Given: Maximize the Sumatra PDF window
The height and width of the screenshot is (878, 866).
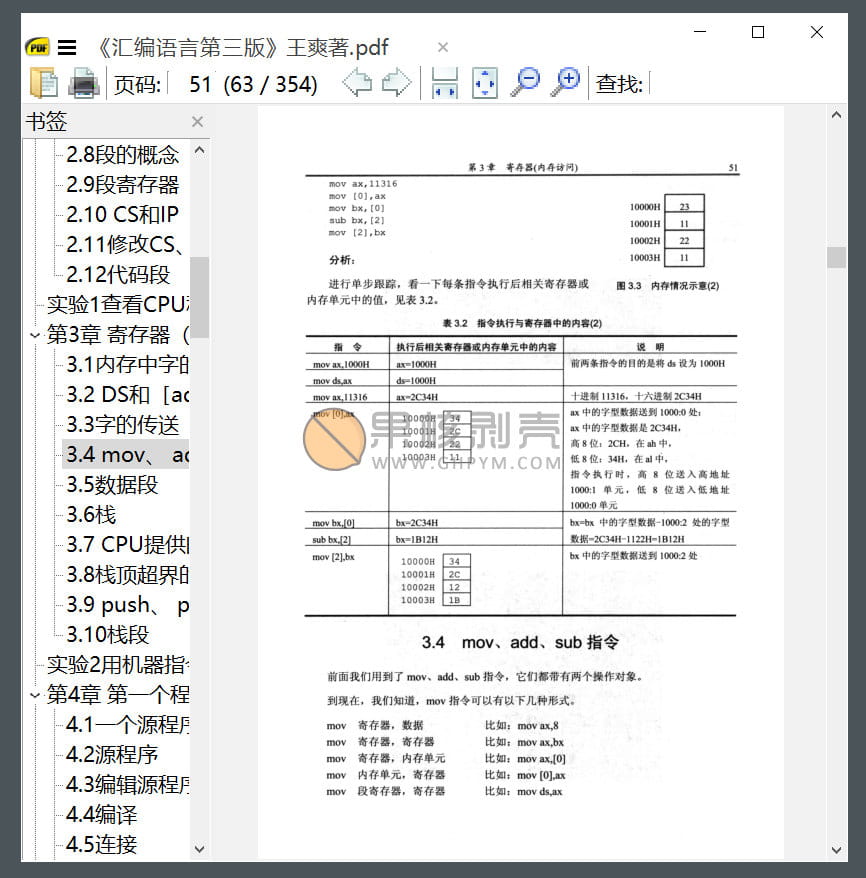Looking at the screenshot, I should (758, 32).
